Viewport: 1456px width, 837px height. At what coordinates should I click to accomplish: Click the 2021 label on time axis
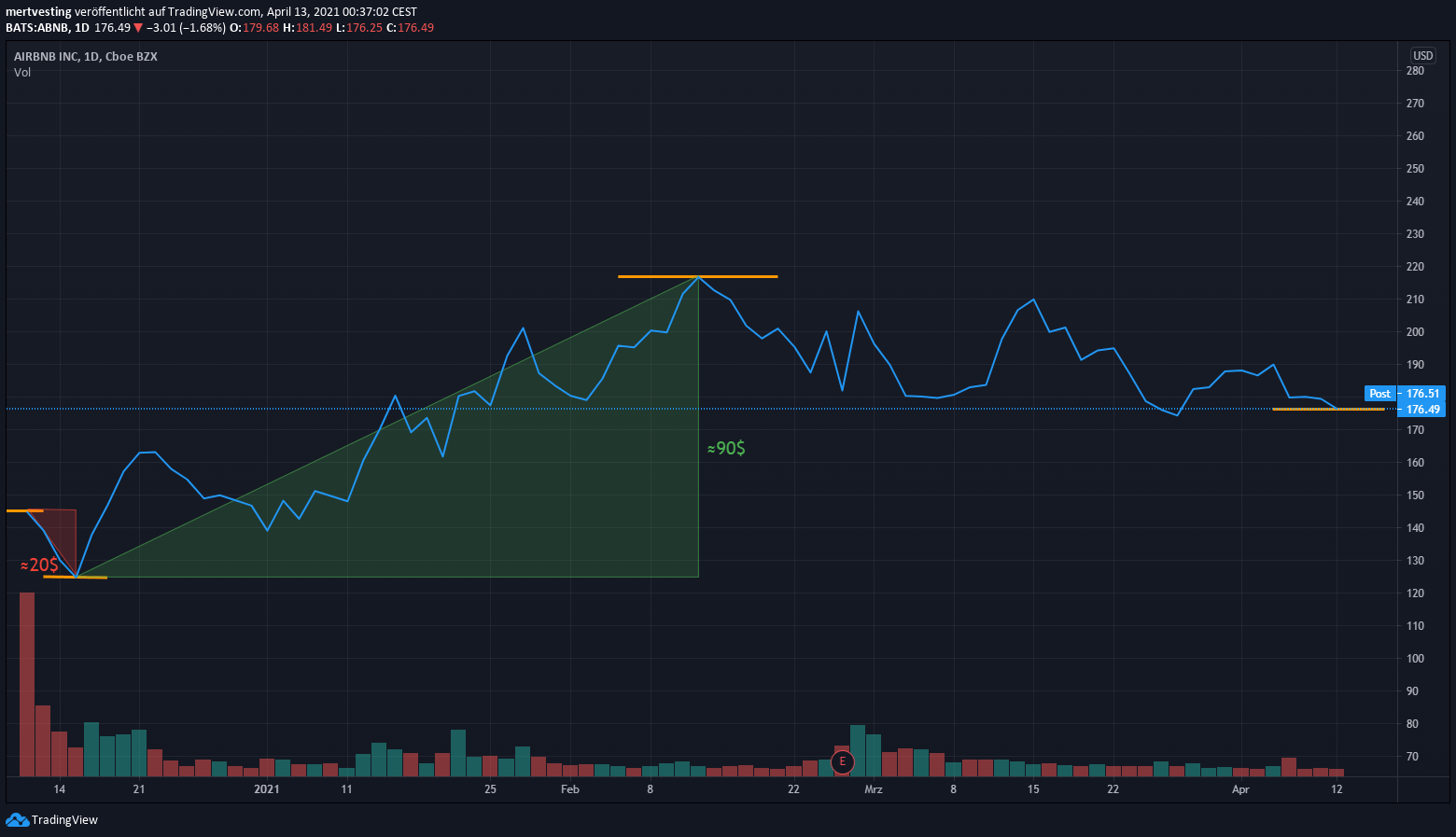pos(267,789)
